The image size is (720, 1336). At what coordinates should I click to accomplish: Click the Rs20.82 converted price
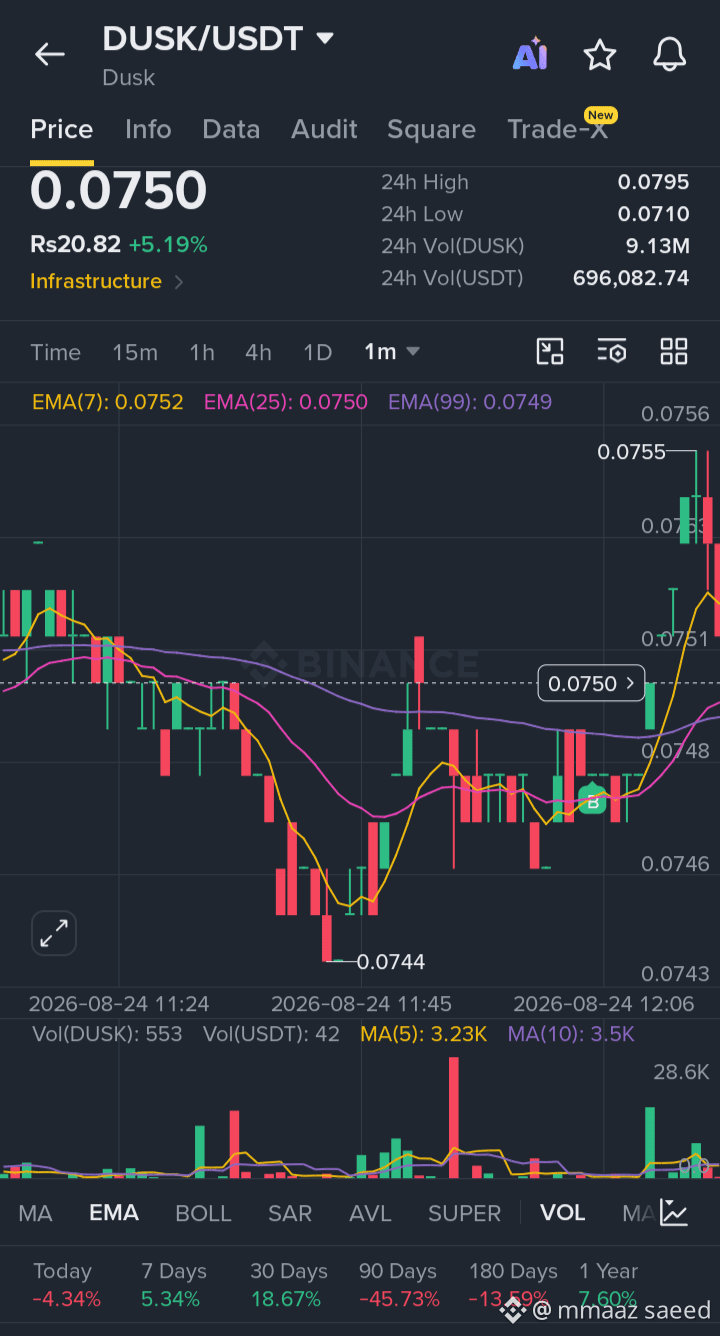pyautogui.click(x=75, y=244)
